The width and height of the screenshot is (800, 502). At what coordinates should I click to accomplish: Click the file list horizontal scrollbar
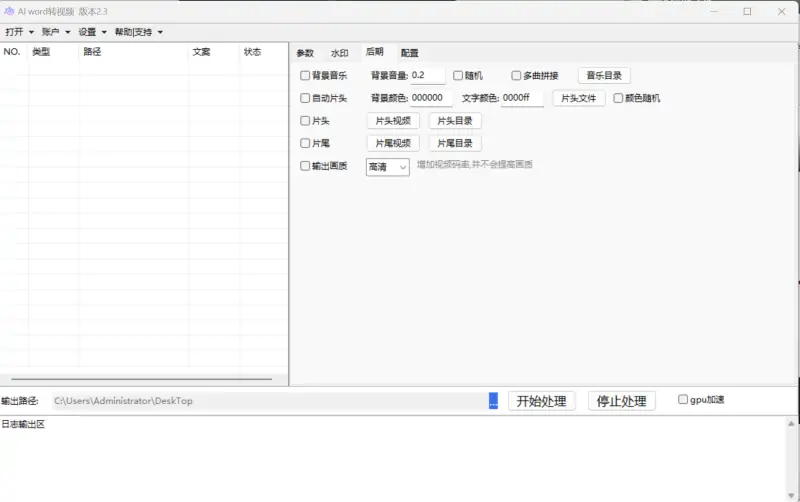[141, 379]
